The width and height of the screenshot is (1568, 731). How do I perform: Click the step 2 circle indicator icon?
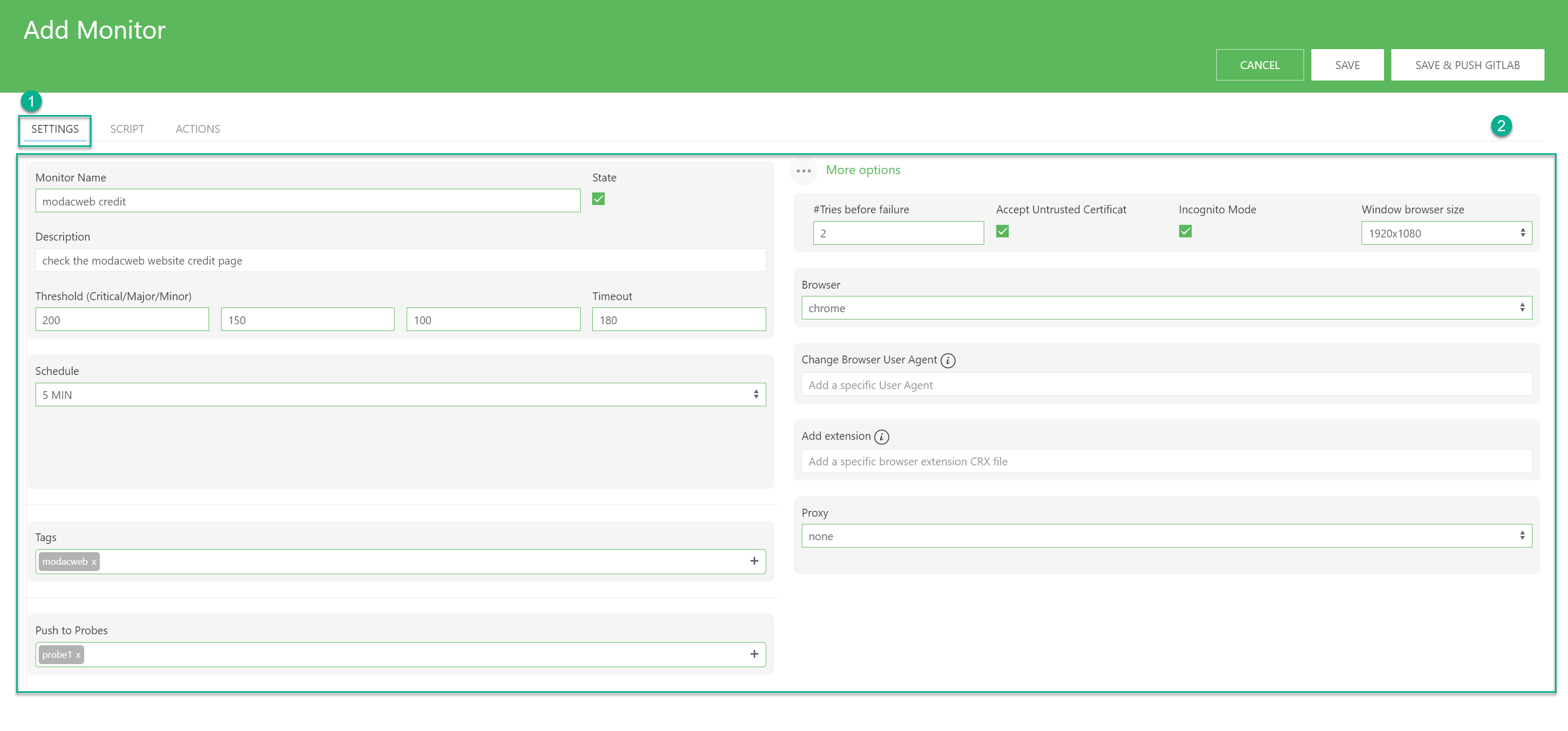(x=1503, y=125)
